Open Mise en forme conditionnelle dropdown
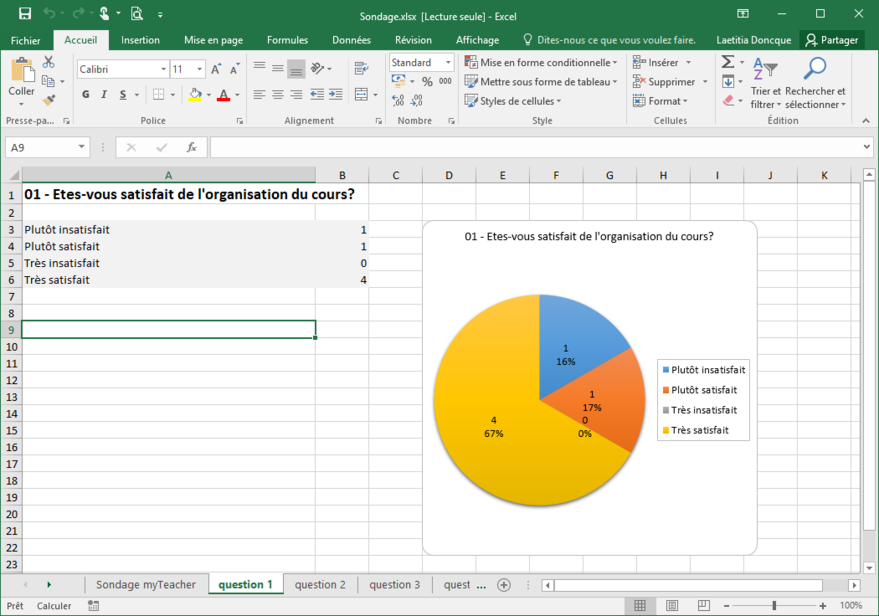Screen dimensions: 879x616 (540, 62)
